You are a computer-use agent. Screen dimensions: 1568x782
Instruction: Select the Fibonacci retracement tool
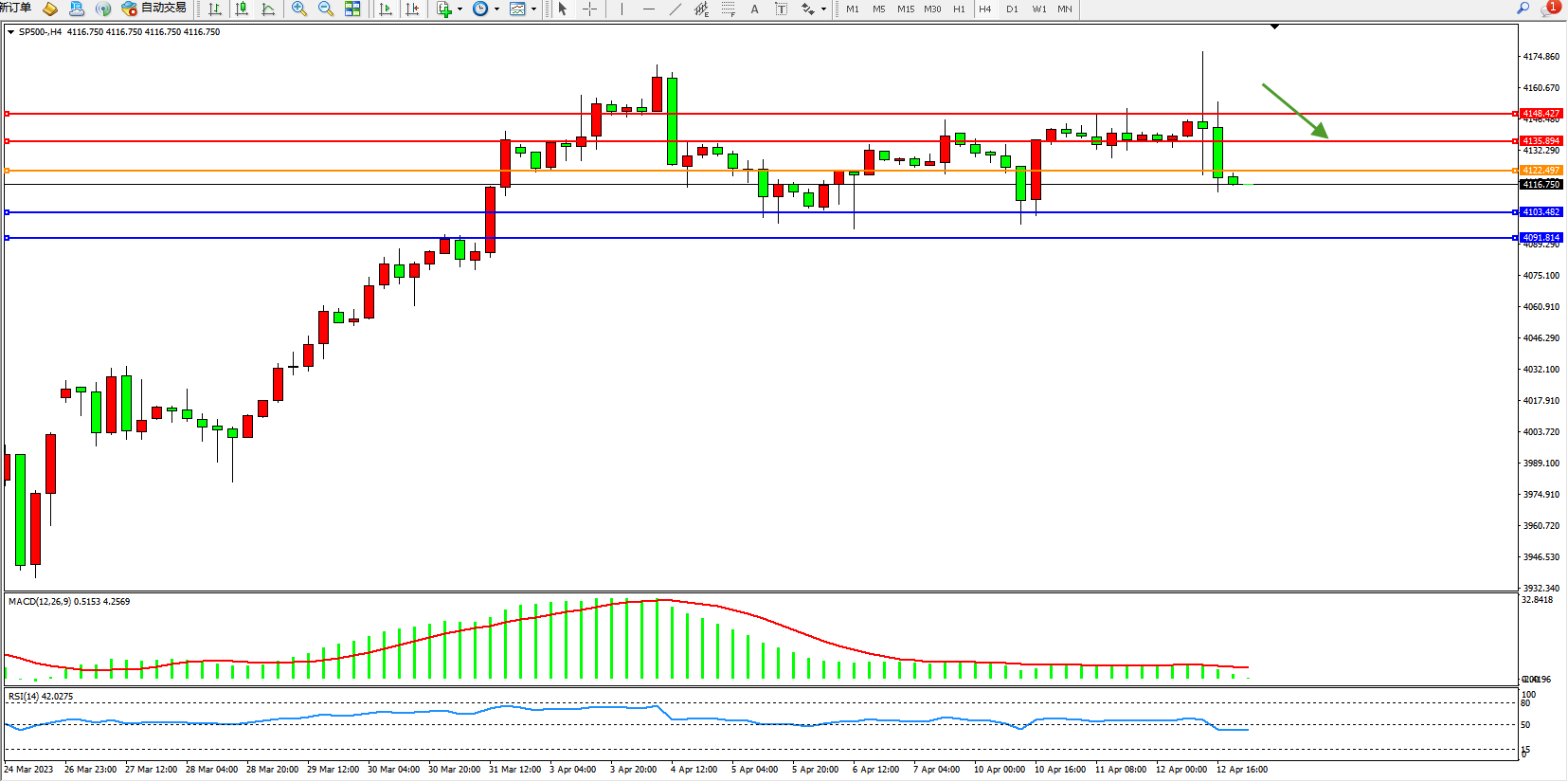728,9
